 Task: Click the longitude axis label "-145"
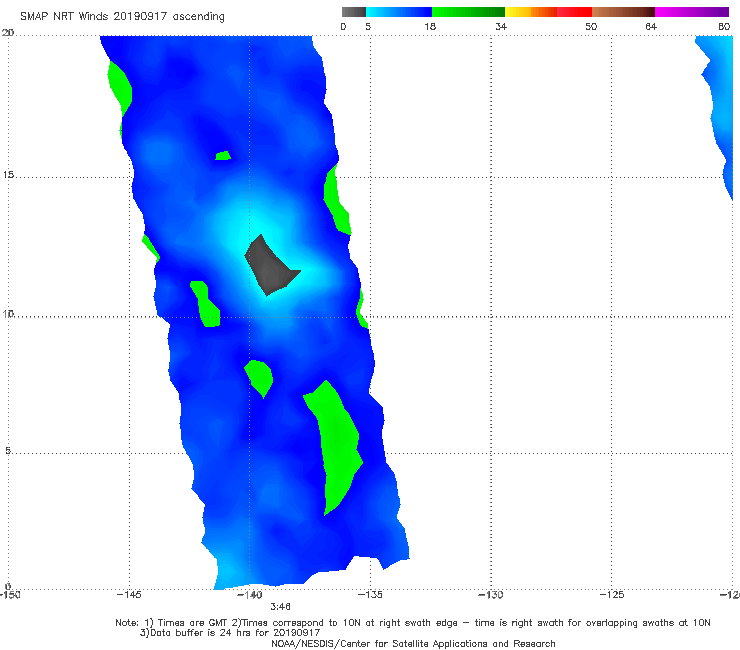point(129,595)
